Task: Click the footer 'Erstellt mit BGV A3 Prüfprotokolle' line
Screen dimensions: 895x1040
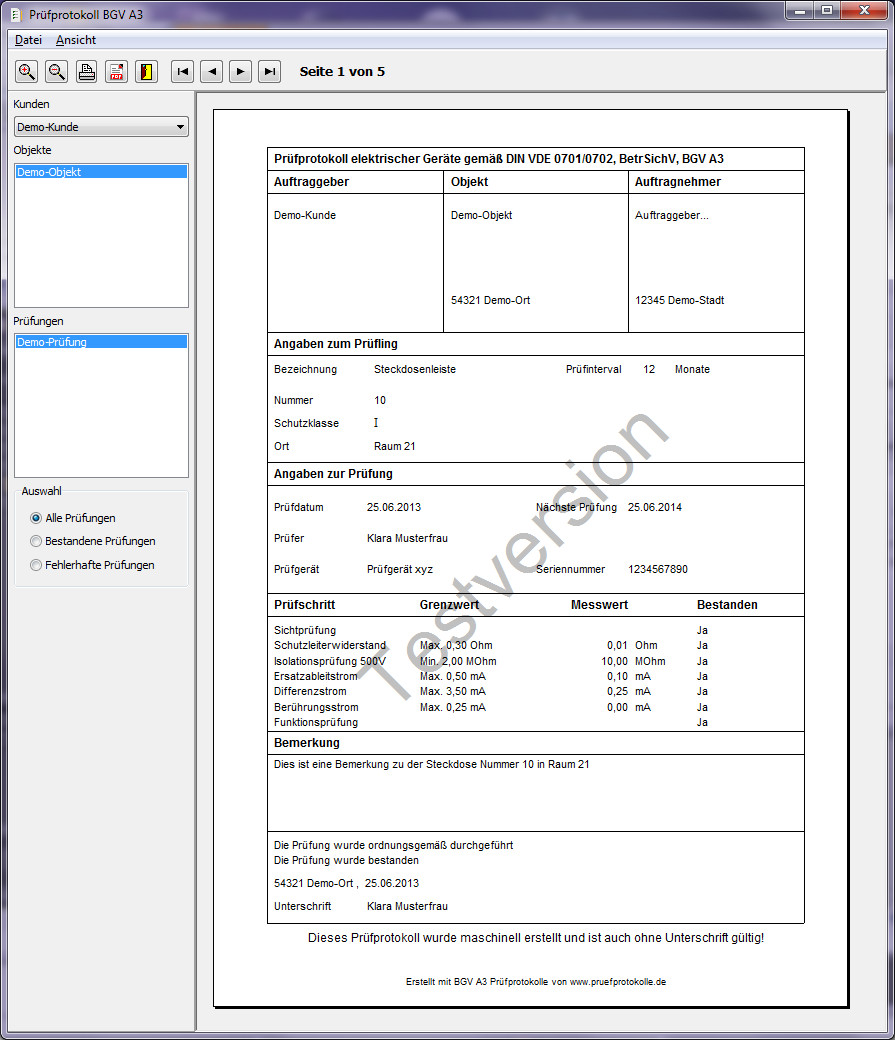Action: coord(536,982)
